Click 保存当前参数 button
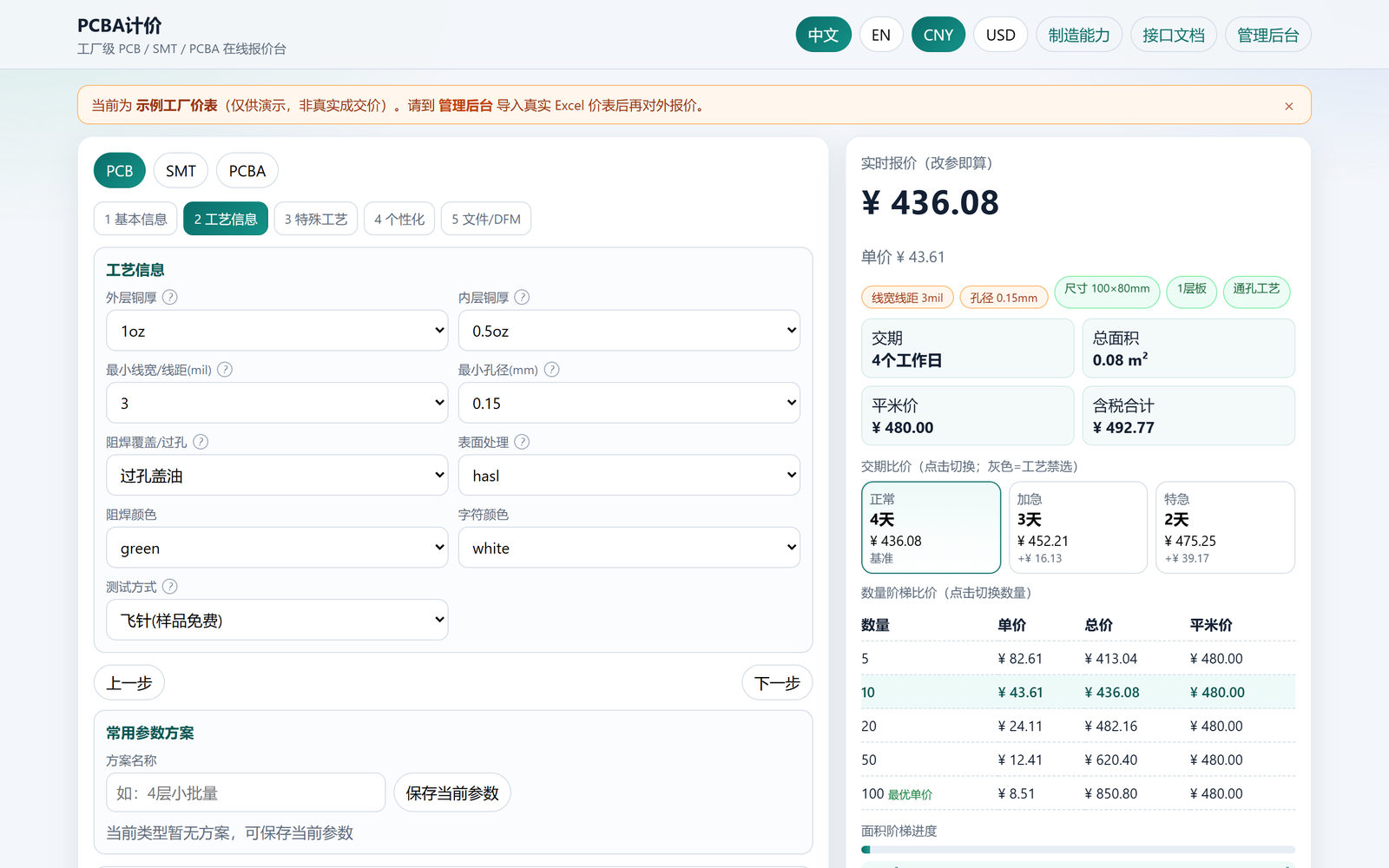 pyautogui.click(x=452, y=793)
